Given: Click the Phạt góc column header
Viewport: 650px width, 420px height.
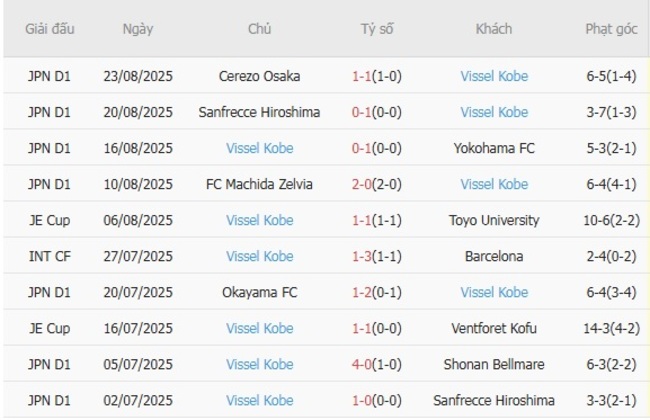Looking at the screenshot, I should click(612, 29).
